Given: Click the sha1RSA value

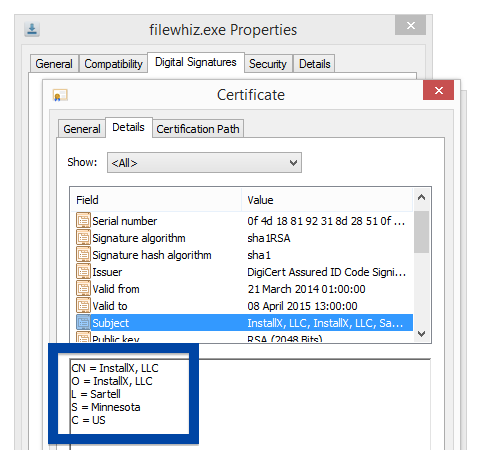Looking at the screenshot, I should [269, 238].
